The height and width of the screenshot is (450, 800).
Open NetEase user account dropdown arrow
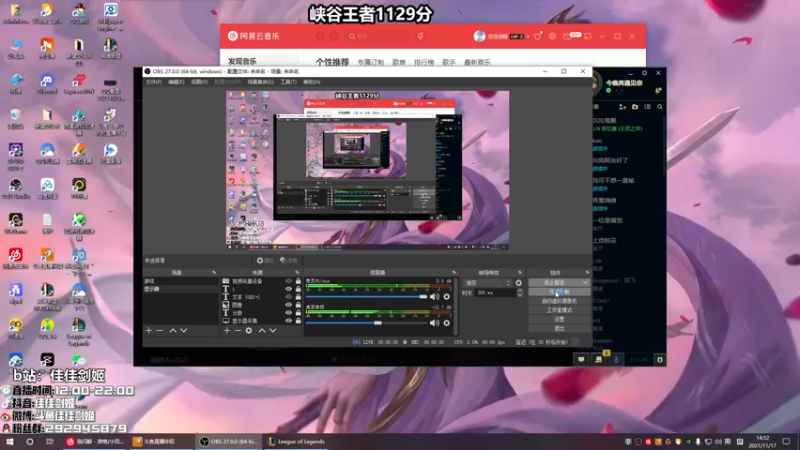click(x=528, y=36)
